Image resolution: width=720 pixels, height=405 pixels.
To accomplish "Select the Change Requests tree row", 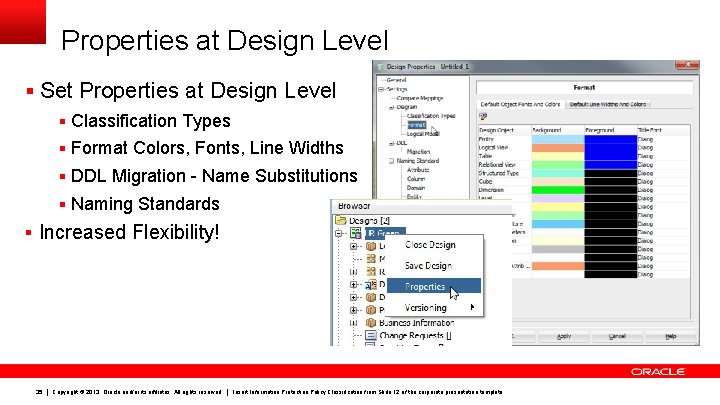I will [410, 335].
